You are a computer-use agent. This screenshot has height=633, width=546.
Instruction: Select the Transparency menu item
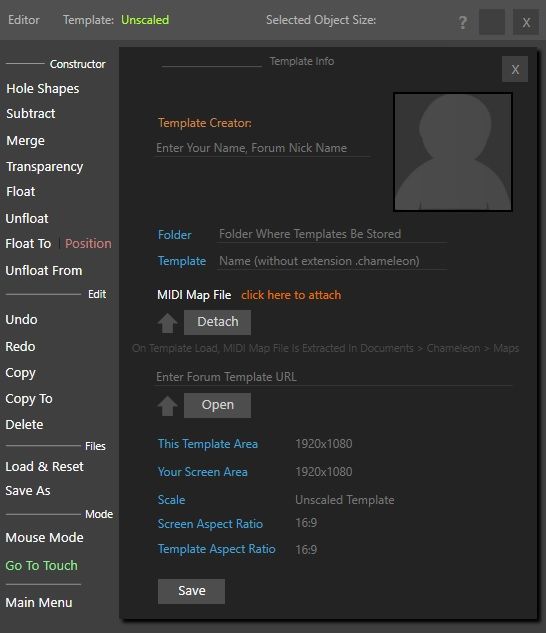tap(44, 167)
